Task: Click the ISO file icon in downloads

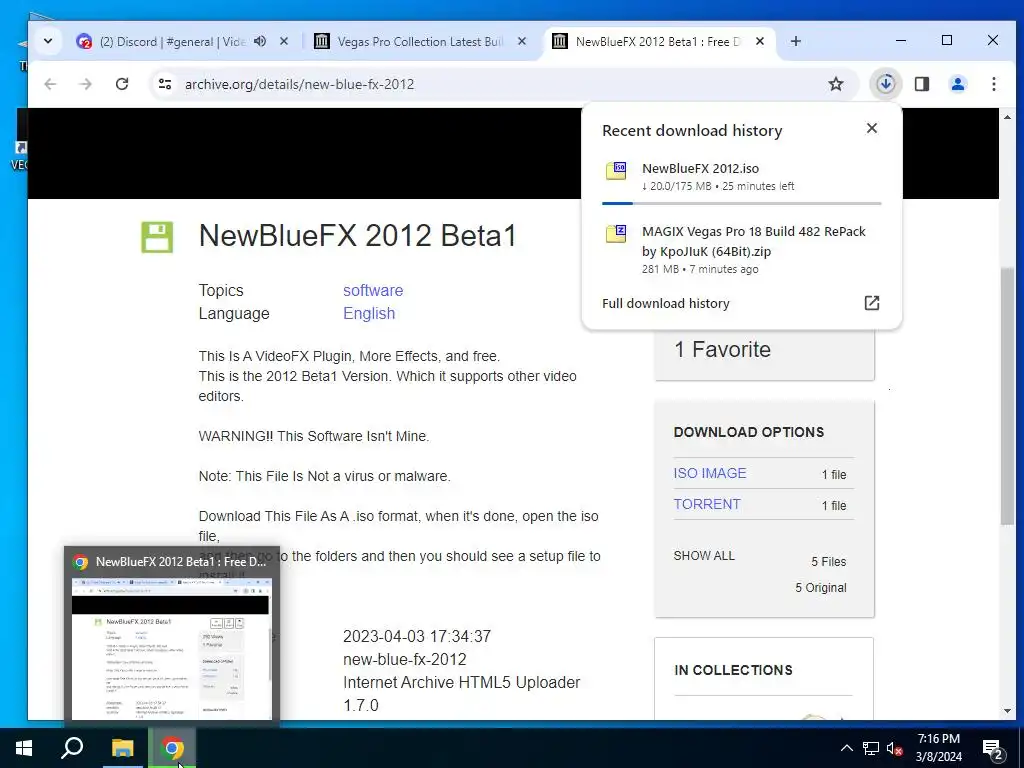Action: (616, 170)
